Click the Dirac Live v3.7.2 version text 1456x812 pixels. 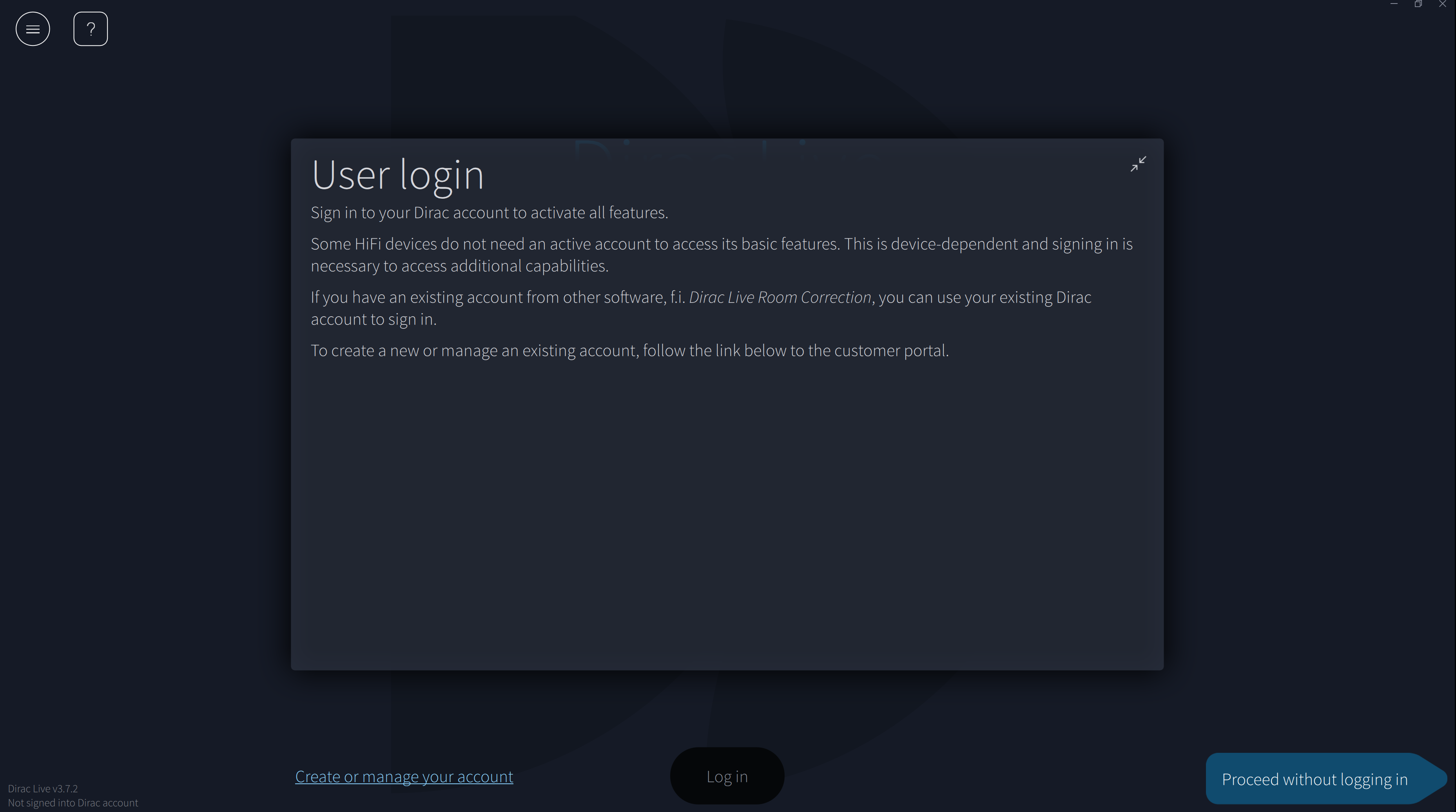[43, 788]
